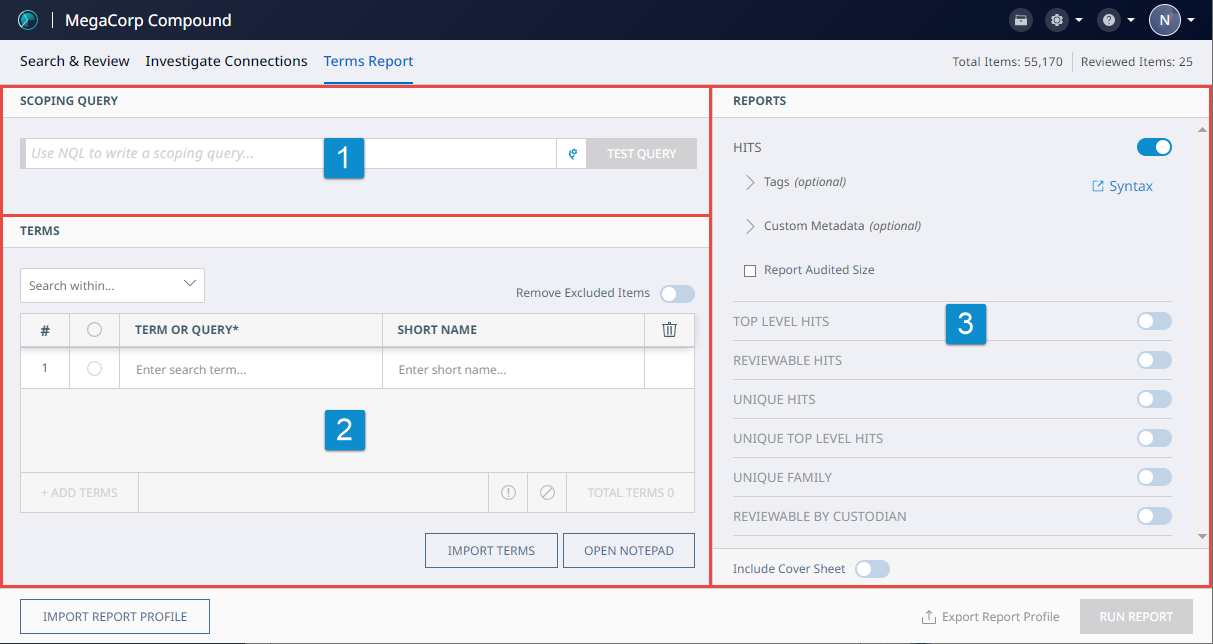Click the Import Report Profile button
The width and height of the screenshot is (1213, 644).
[x=116, y=617]
